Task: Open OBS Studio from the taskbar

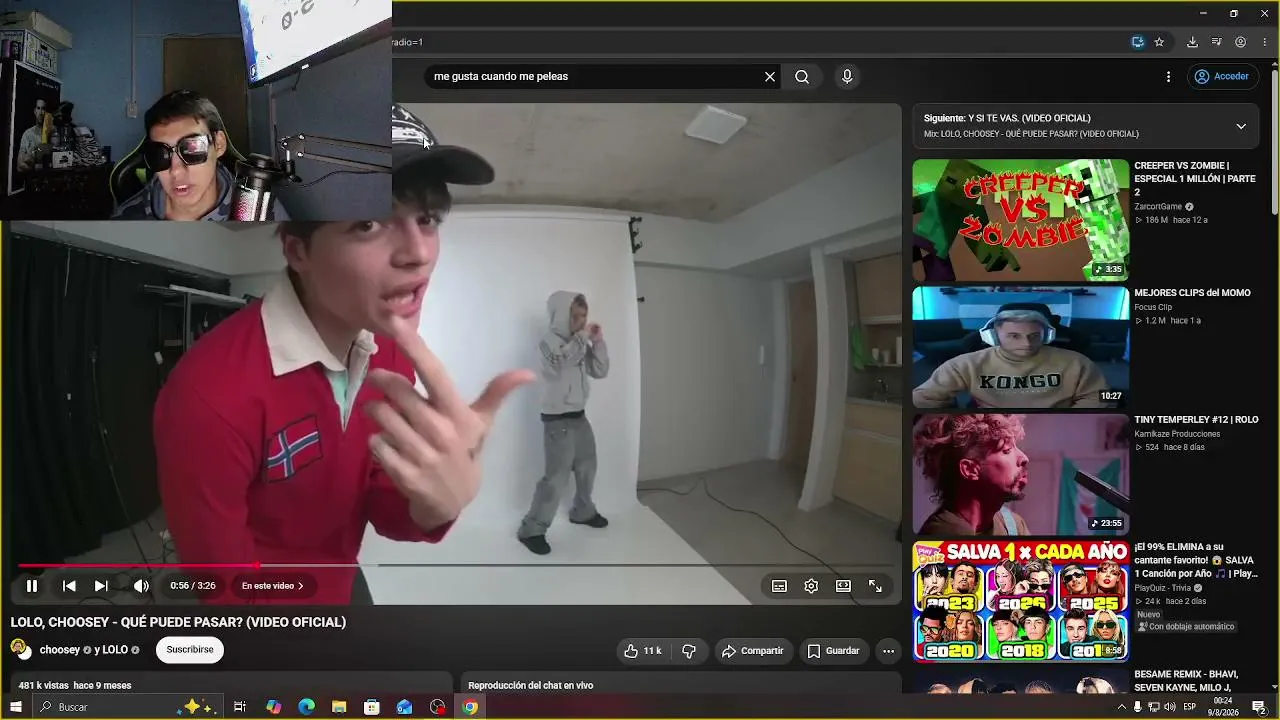Action: [x=437, y=707]
